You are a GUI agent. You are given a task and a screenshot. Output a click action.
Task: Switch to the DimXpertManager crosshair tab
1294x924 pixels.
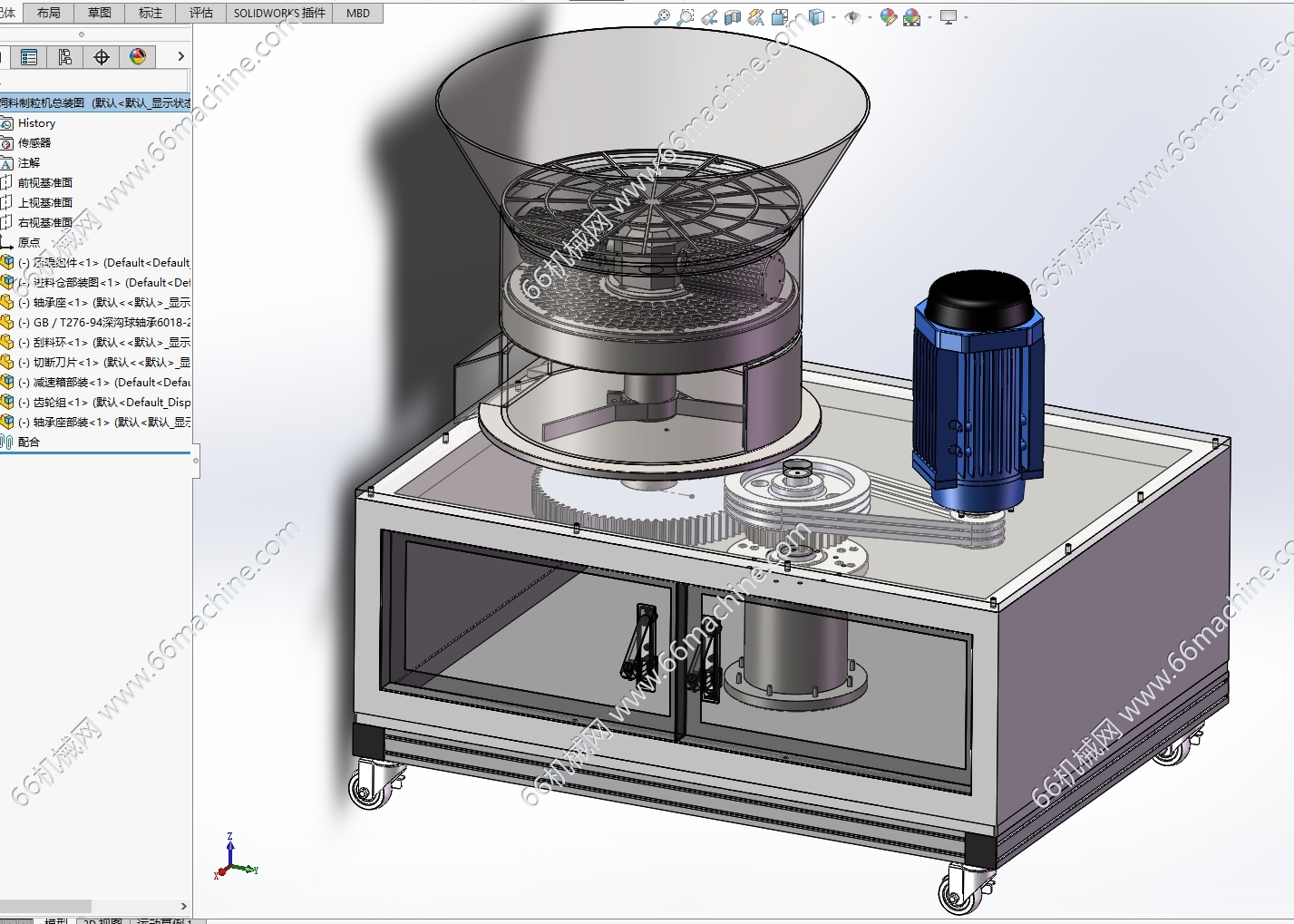click(x=102, y=57)
